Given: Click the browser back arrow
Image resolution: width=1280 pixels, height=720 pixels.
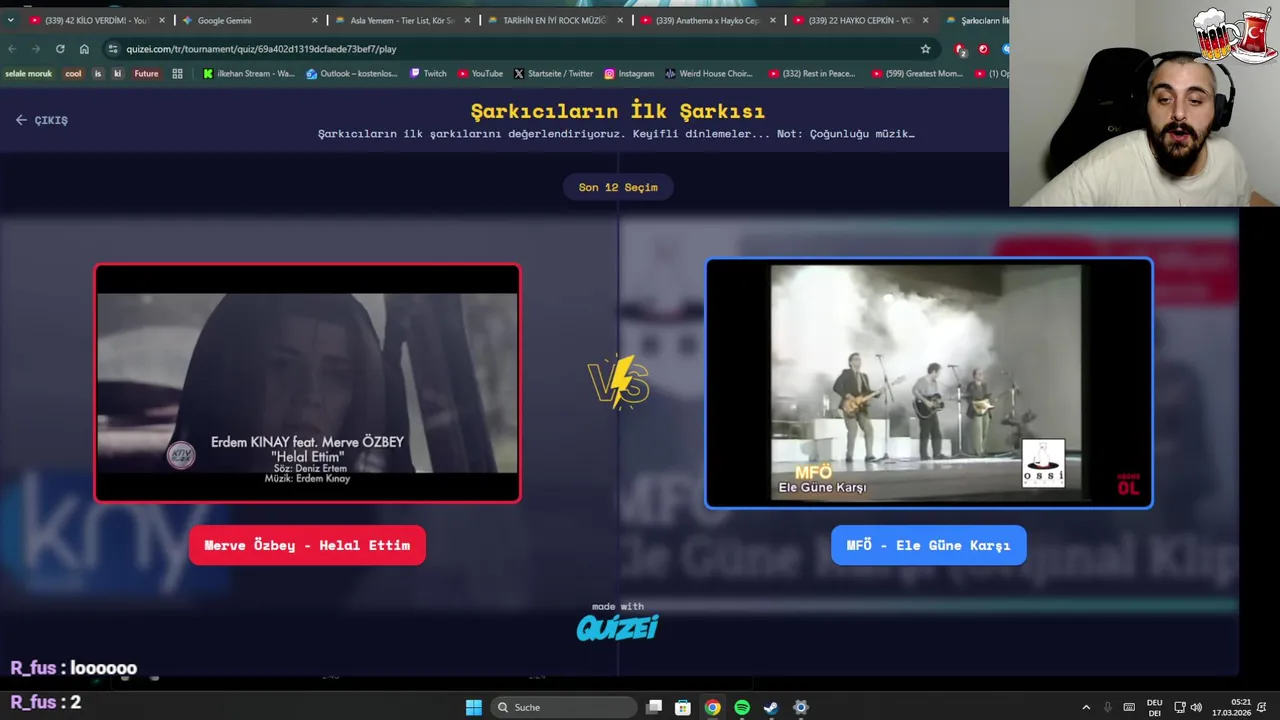Looking at the screenshot, I should tap(11, 49).
